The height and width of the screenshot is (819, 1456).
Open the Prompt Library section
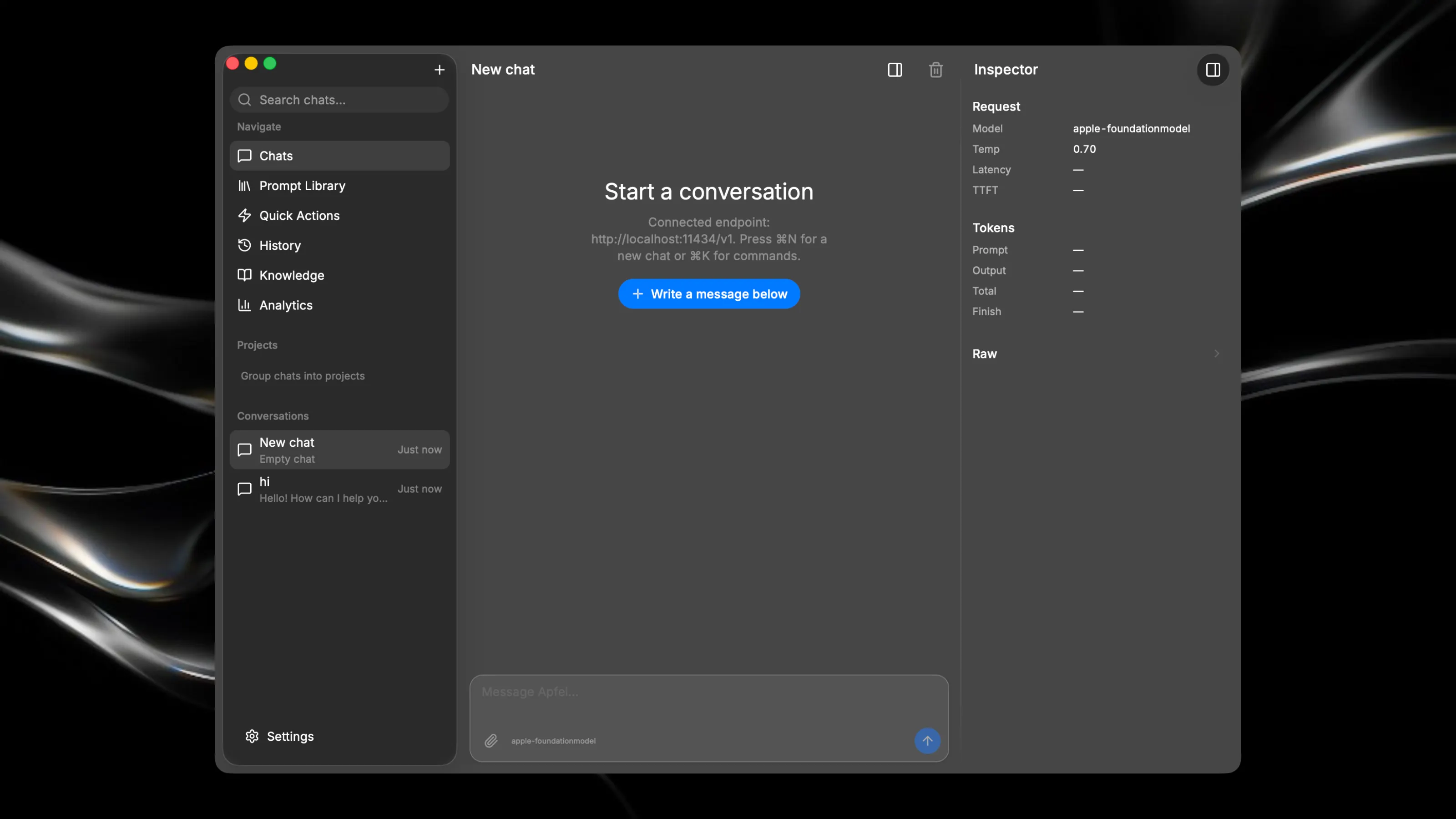tap(340, 185)
